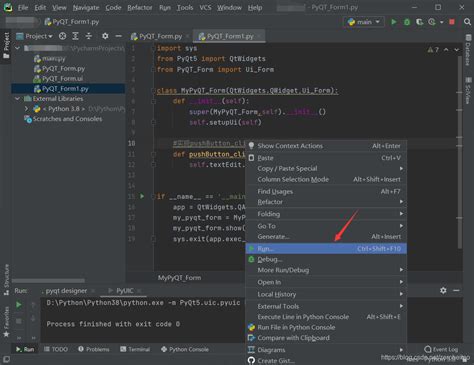Click the warnings indicator in editor corner

tap(433, 50)
